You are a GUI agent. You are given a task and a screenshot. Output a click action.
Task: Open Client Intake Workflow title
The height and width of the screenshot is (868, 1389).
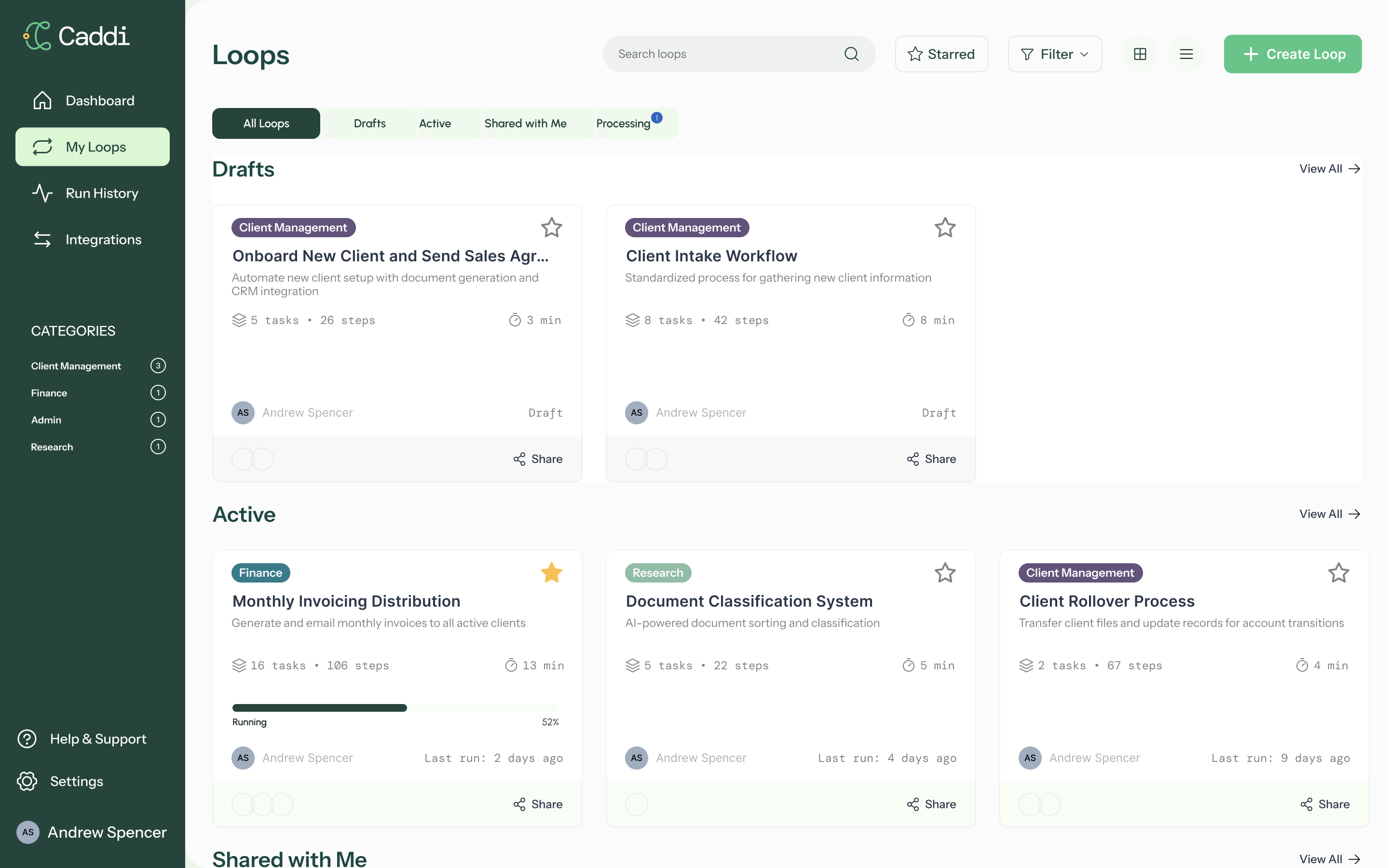click(711, 256)
